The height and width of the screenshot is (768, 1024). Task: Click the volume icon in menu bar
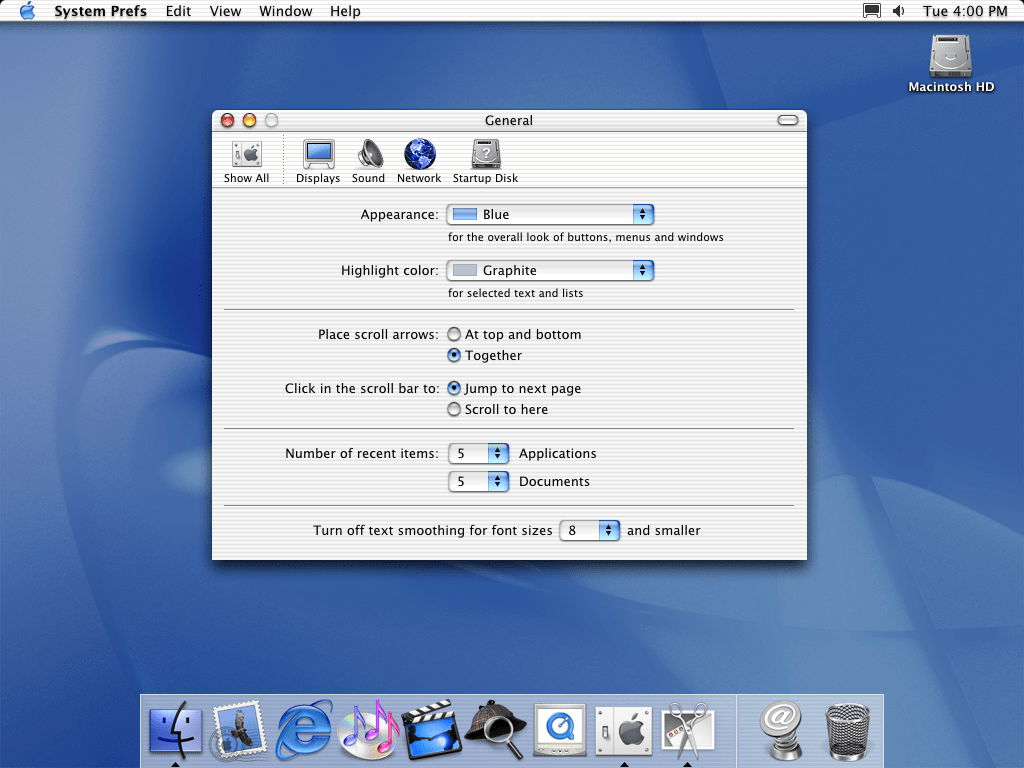coord(898,11)
